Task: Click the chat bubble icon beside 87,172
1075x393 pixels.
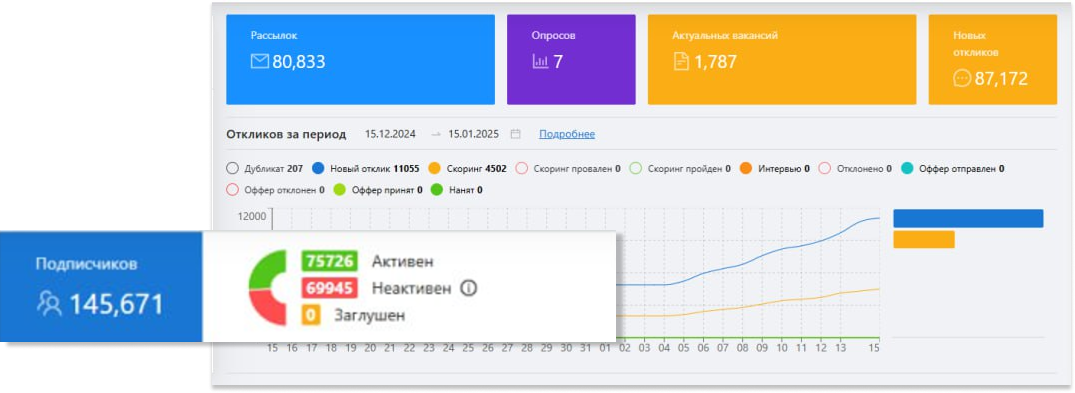Action: (x=962, y=78)
